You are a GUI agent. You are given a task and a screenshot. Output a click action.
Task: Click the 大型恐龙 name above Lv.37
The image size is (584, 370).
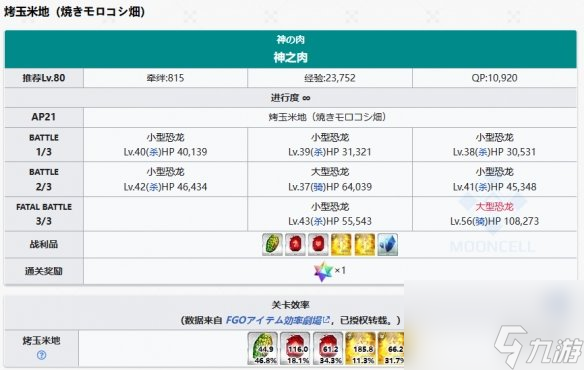tap(330, 172)
